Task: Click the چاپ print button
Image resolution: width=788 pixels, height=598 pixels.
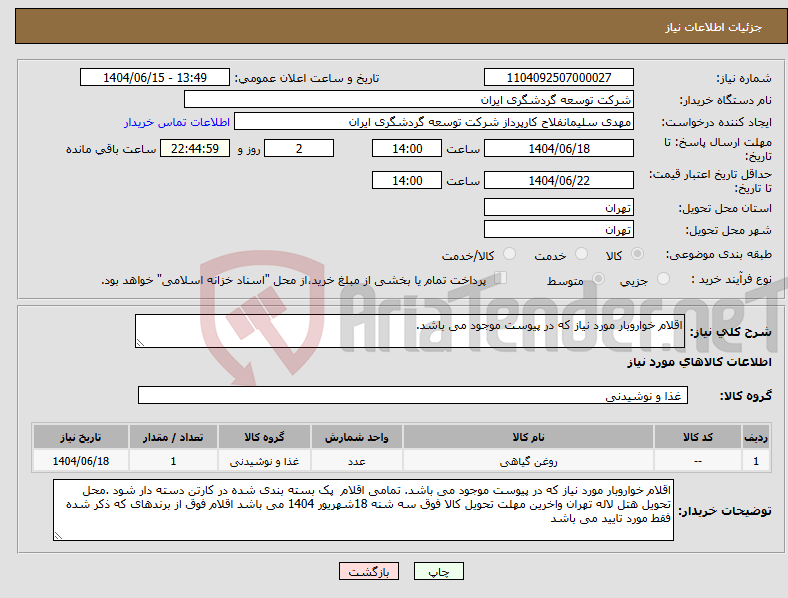Action: 439,571
